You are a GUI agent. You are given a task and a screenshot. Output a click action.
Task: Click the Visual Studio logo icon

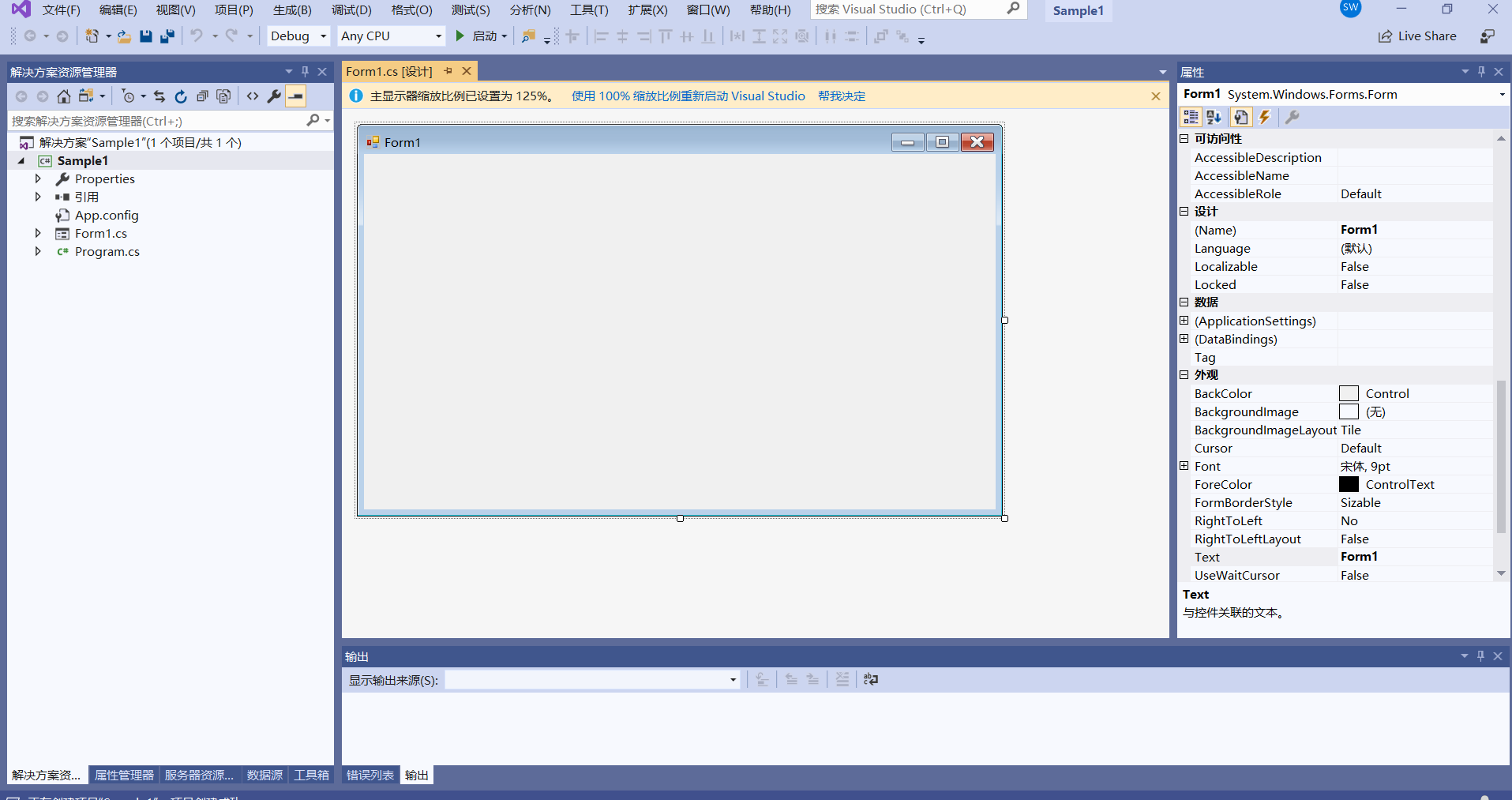[x=21, y=9]
